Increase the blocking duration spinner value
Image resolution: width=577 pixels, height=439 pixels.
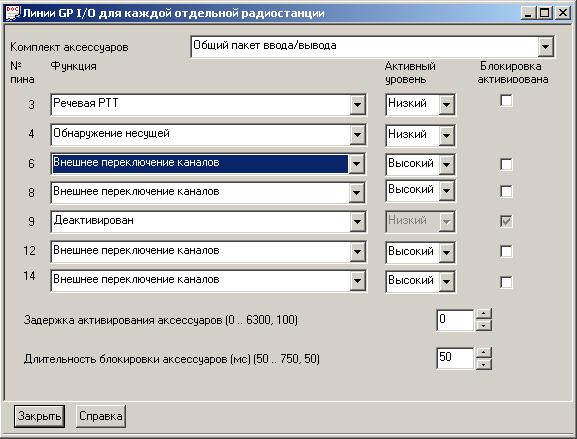point(484,352)
